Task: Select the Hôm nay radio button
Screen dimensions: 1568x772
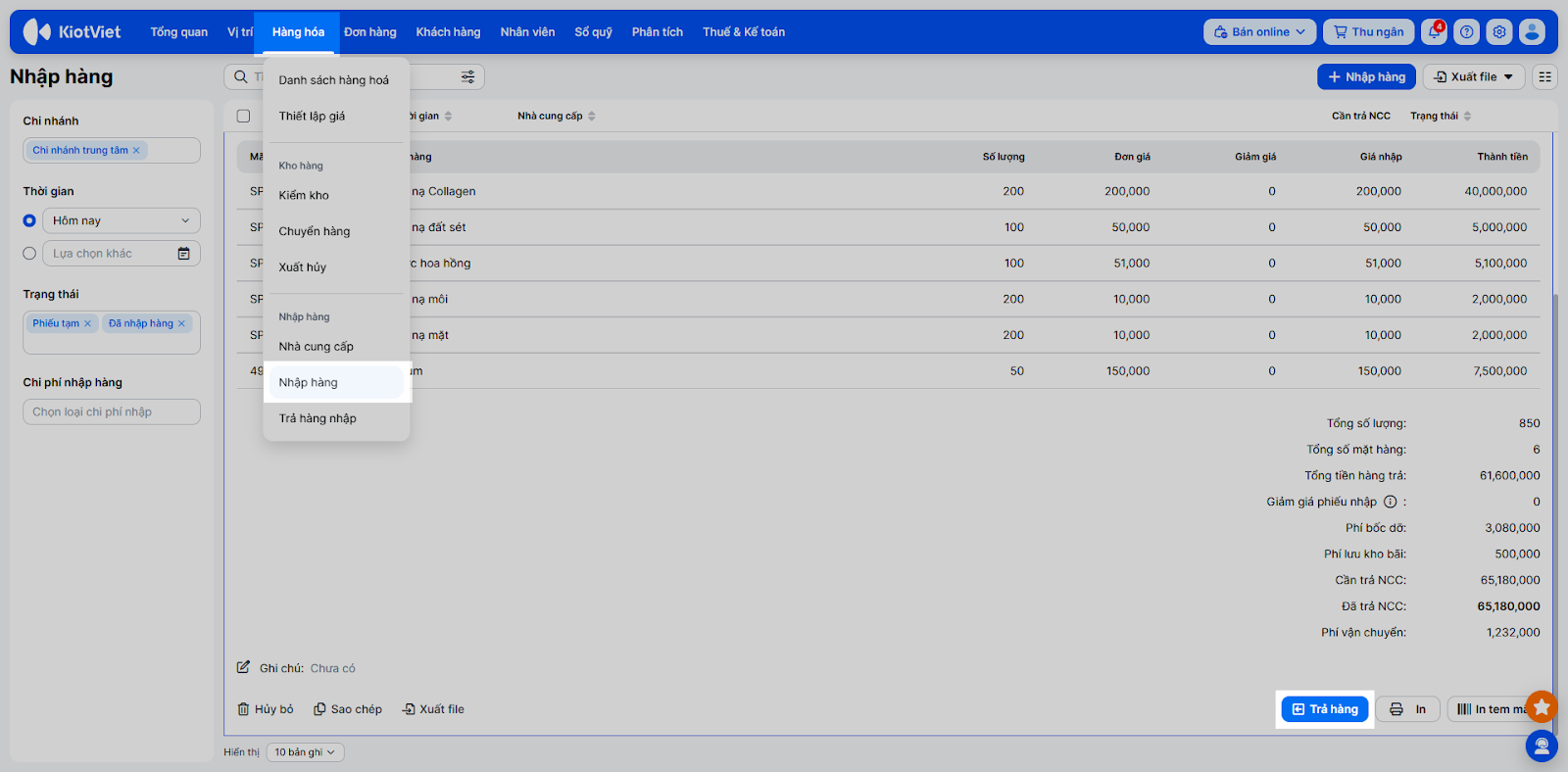Action: pos(29,220)
